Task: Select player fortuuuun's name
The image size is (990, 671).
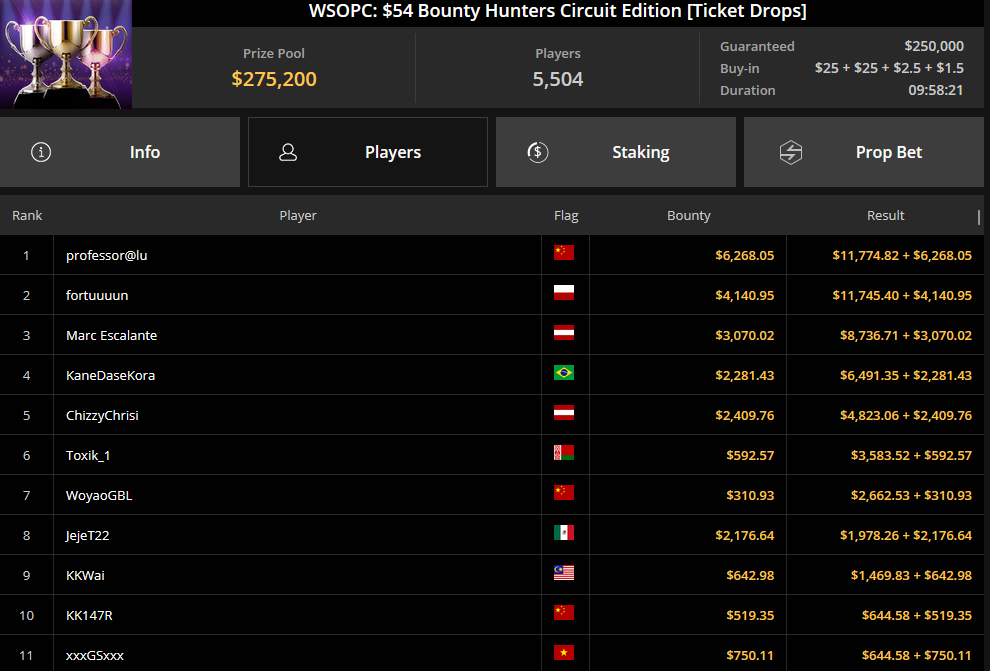Action: click(x=97, y=295)
